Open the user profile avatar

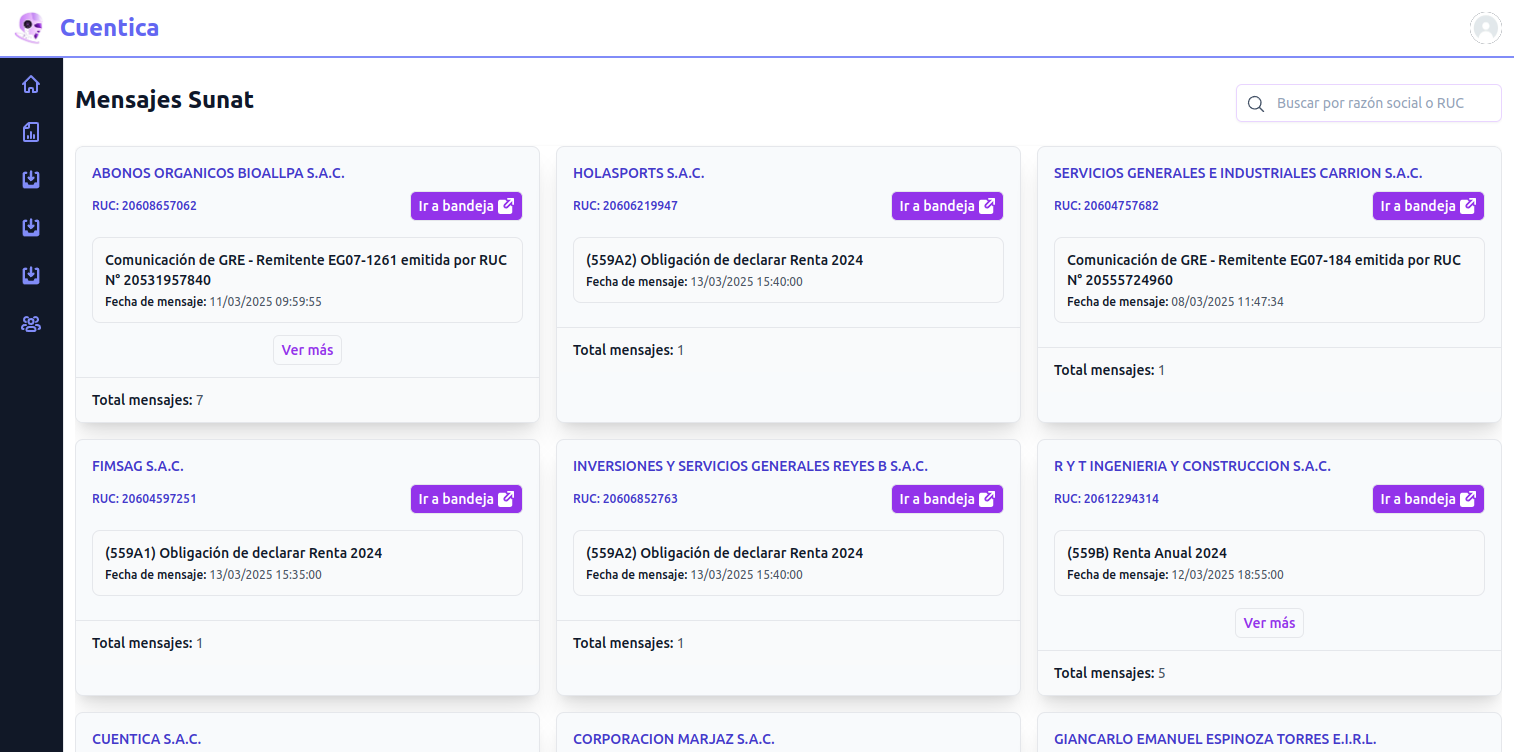tap(1486, 28)
